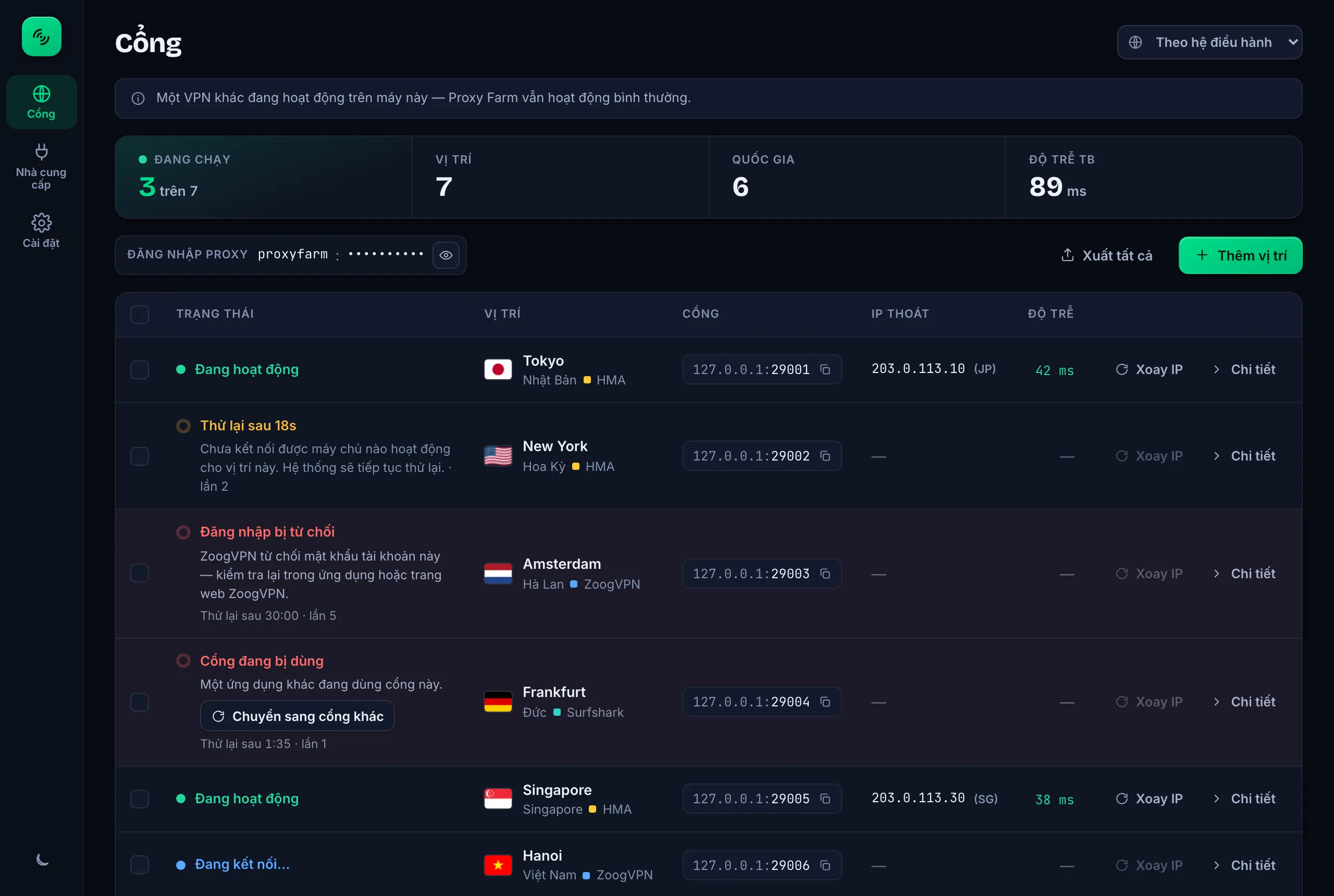Click the US flag for New York
The width and height of the screenshot is (1334, 896).
pos(498,456)
